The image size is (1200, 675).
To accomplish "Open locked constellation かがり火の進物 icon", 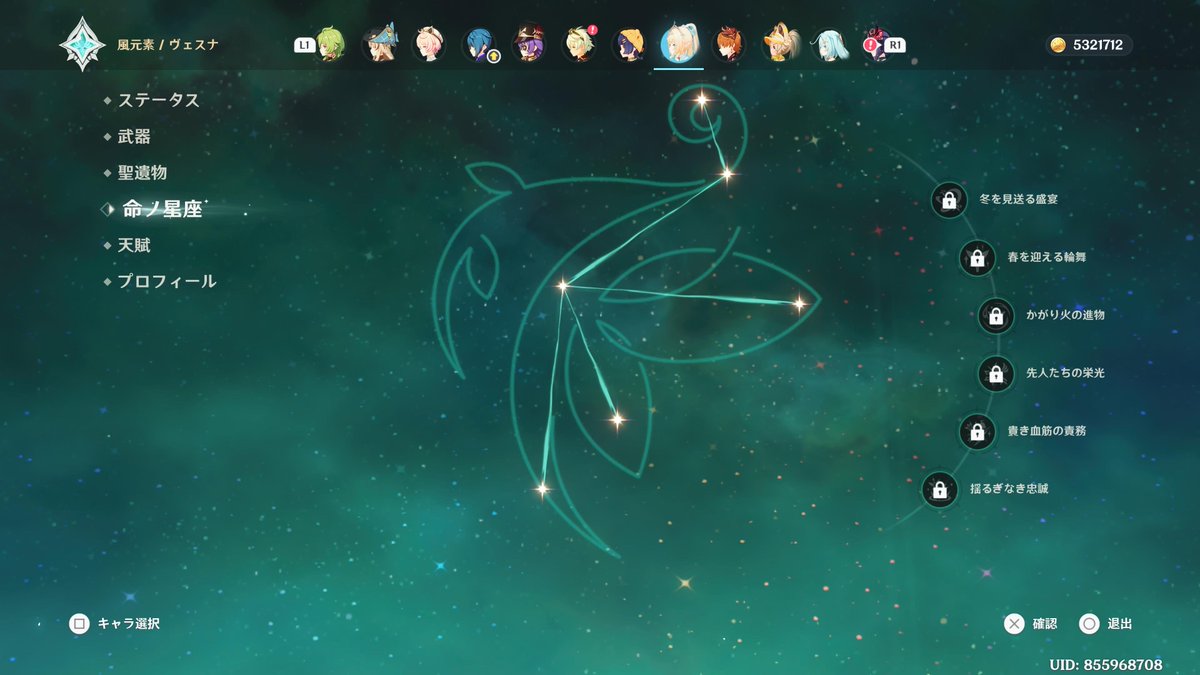I will tap(995, 316).
